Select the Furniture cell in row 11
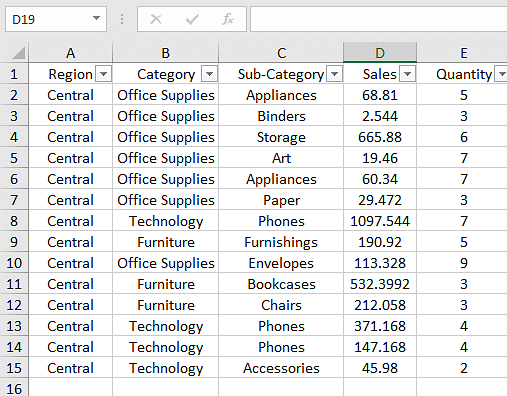Viewport: 507px width, 396px height. tap(166, 284)
